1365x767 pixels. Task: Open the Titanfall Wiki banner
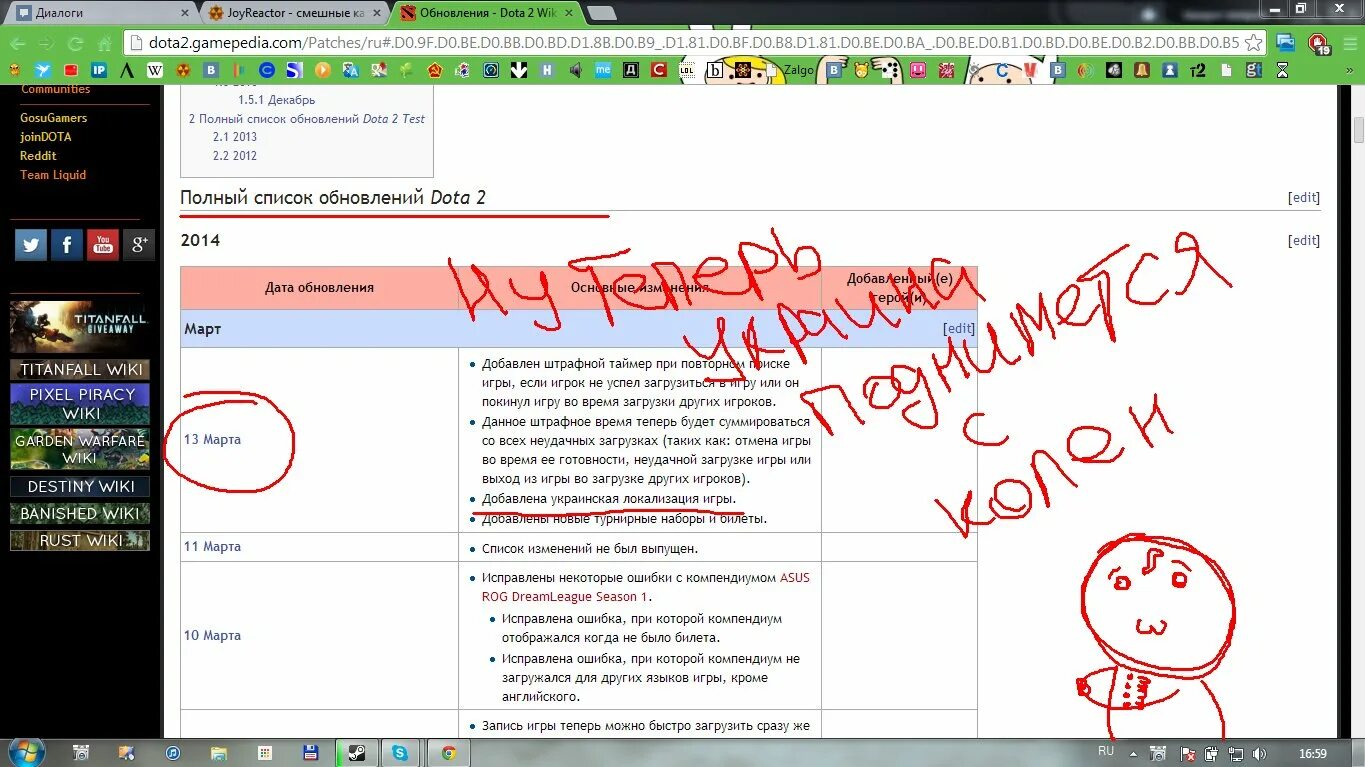(80, 370)
